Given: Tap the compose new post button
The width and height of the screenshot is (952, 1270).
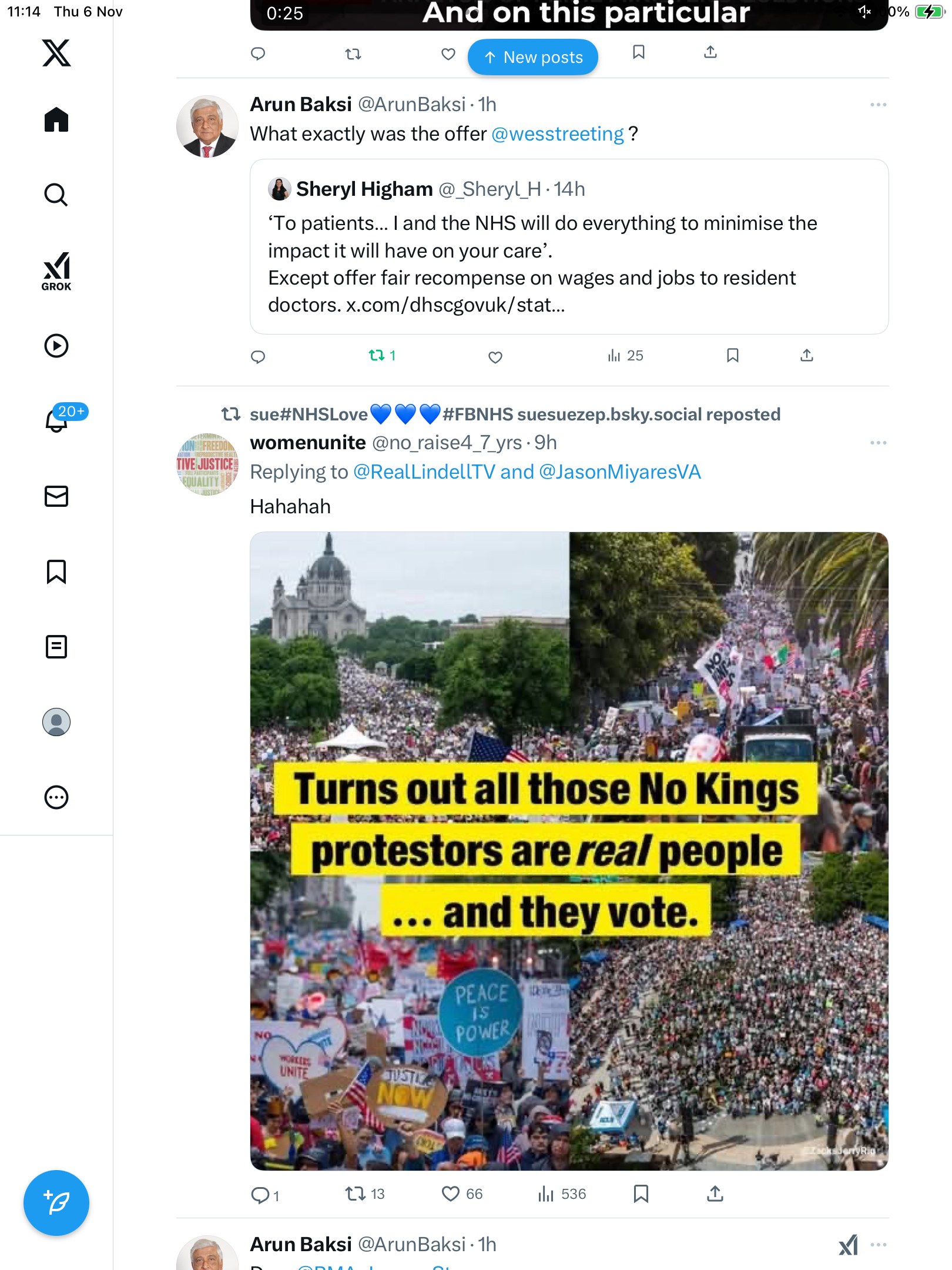Looking at the screenshot, I should (x=56, y=1203).
